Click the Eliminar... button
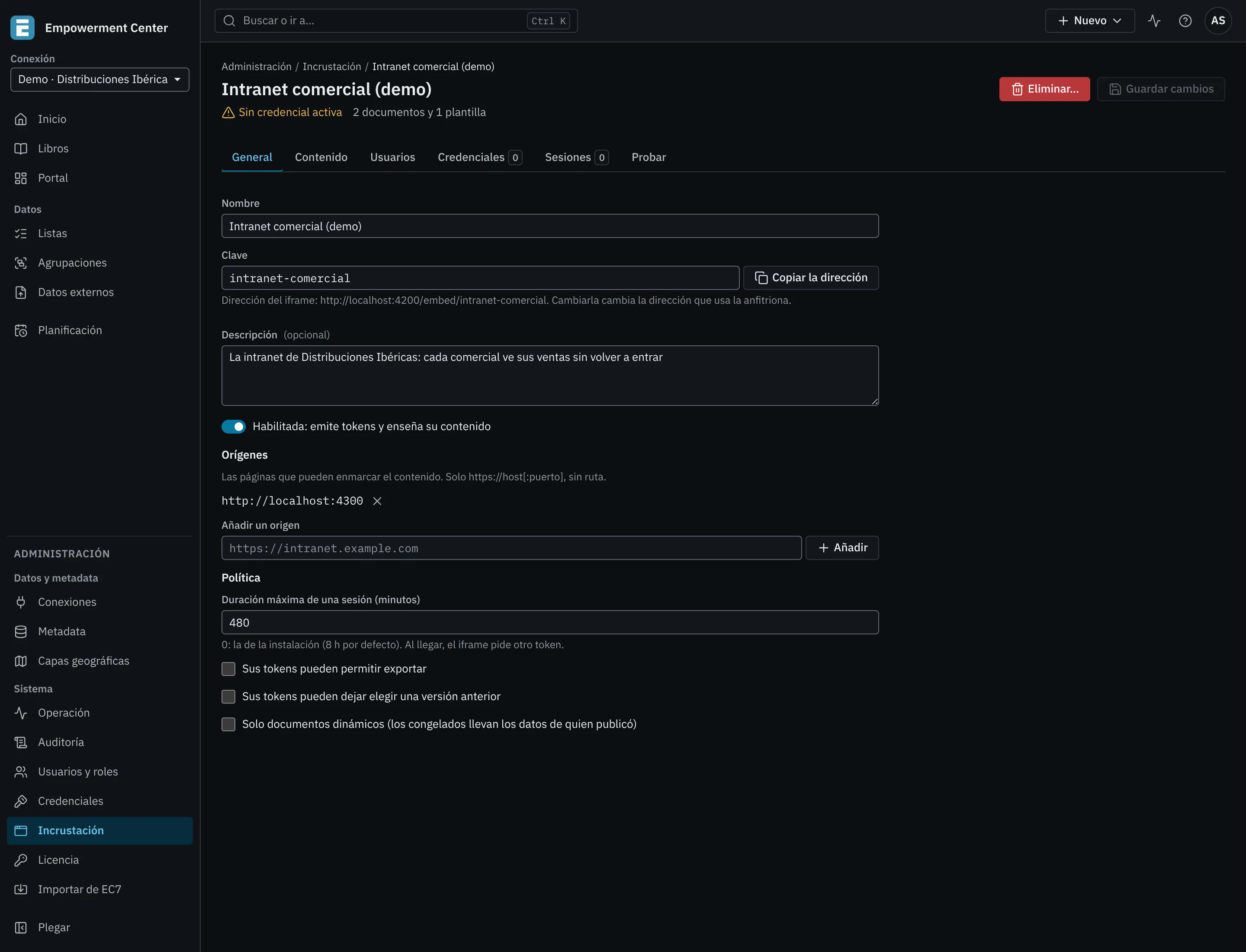The image size is (1246, 952). [1044, 90]
